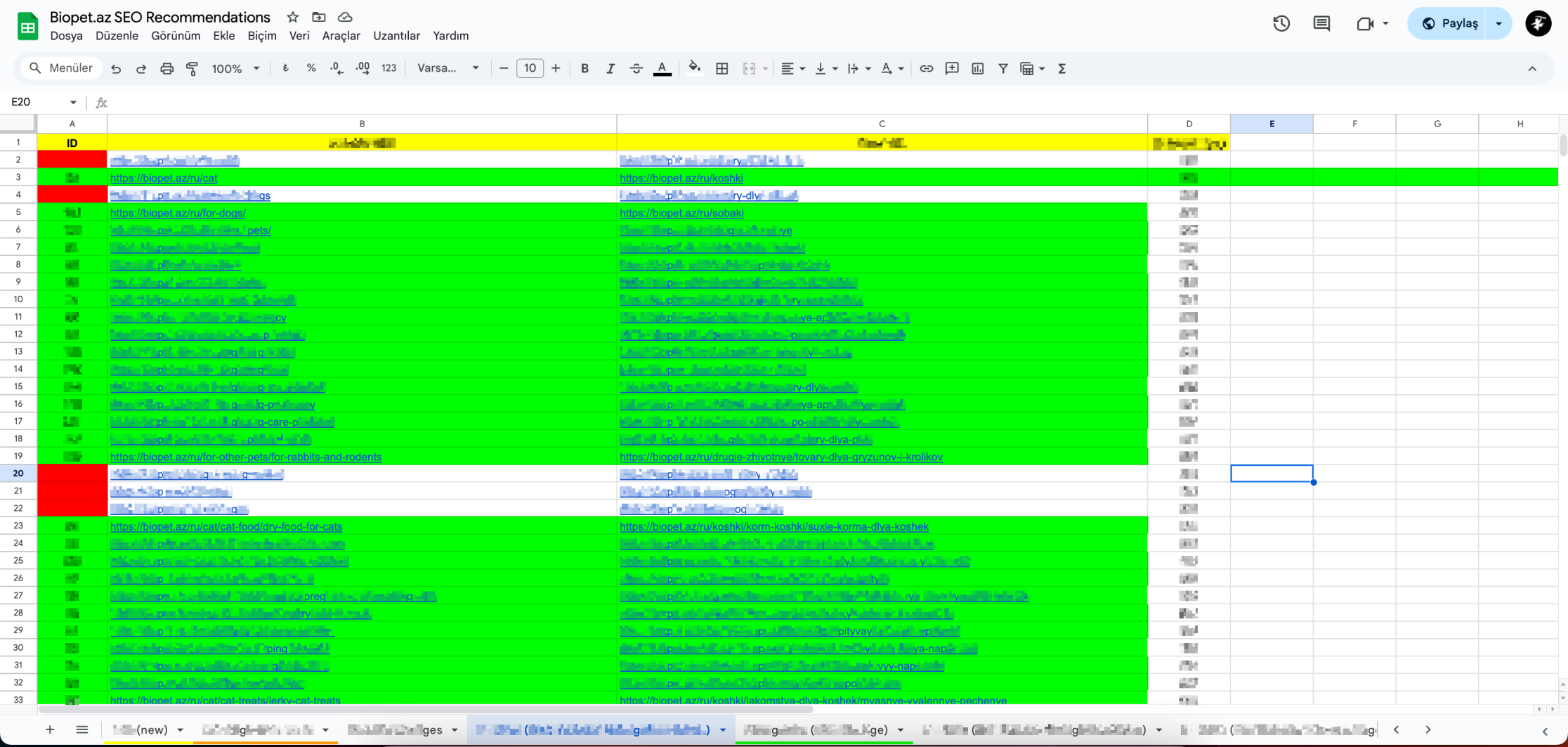This screenshot has height=747, width=1568.
Task: Decrease font size with minus button
Action: pos(504,69)
